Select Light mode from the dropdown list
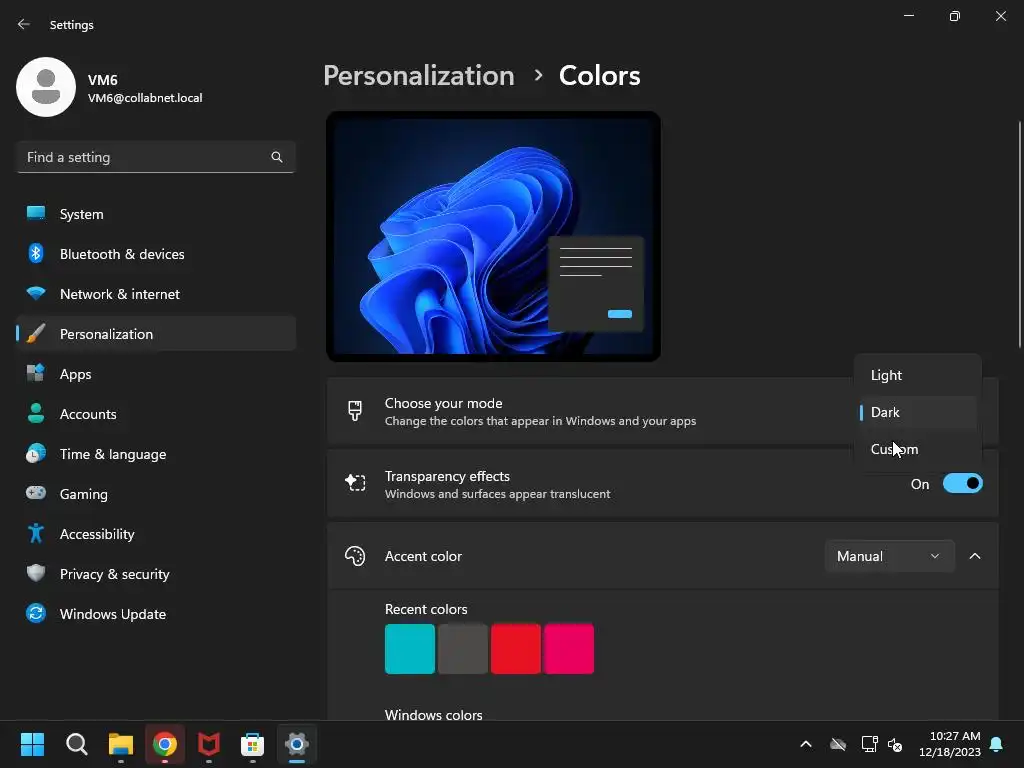Viewport: 1024px width, 768px height. pos(918,376)
